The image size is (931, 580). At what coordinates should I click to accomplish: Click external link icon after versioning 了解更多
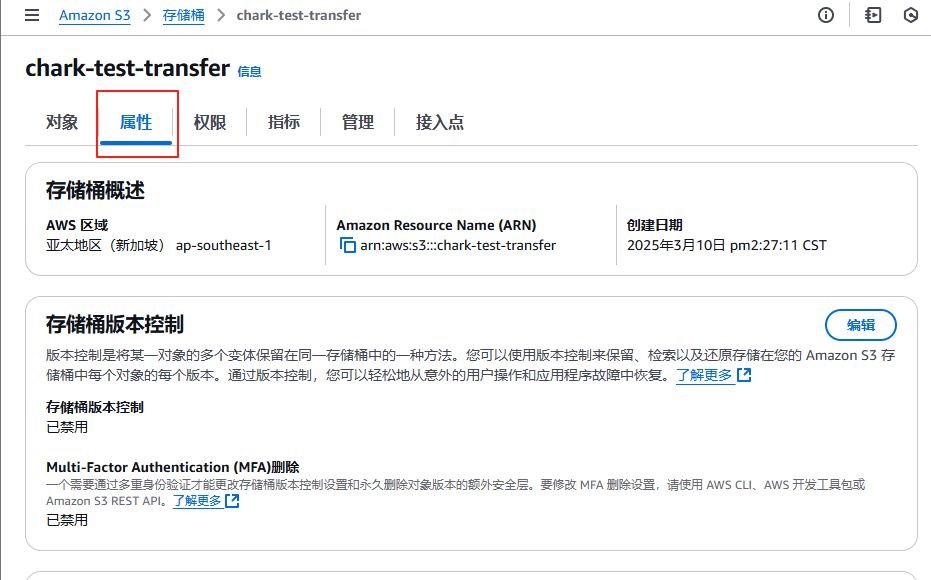tap(744, 375)
